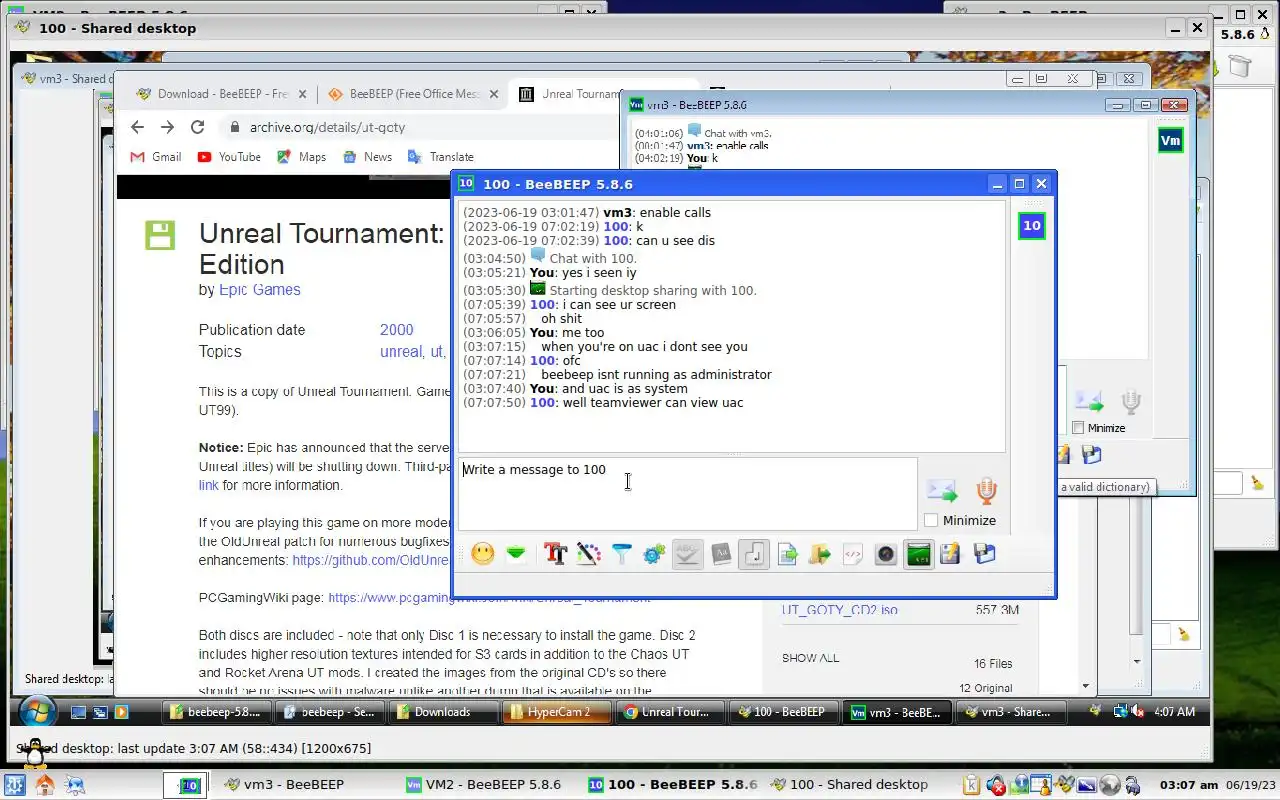The height and width of the screenshot is (800, 1280).
Task: Click the dictionary word completer icon
Action: [x=721, y=553]
